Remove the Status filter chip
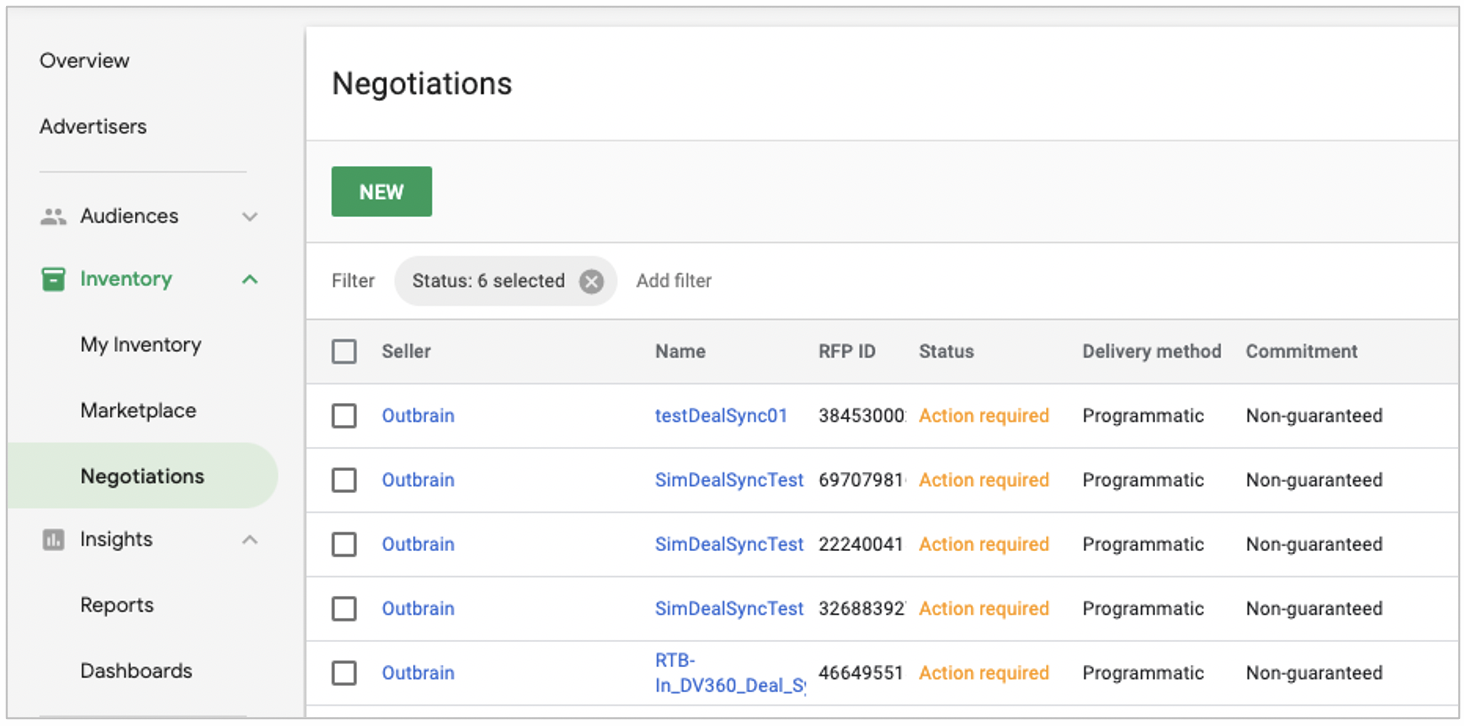This screenshot has width=1464, height=726. tap(591, 281)
